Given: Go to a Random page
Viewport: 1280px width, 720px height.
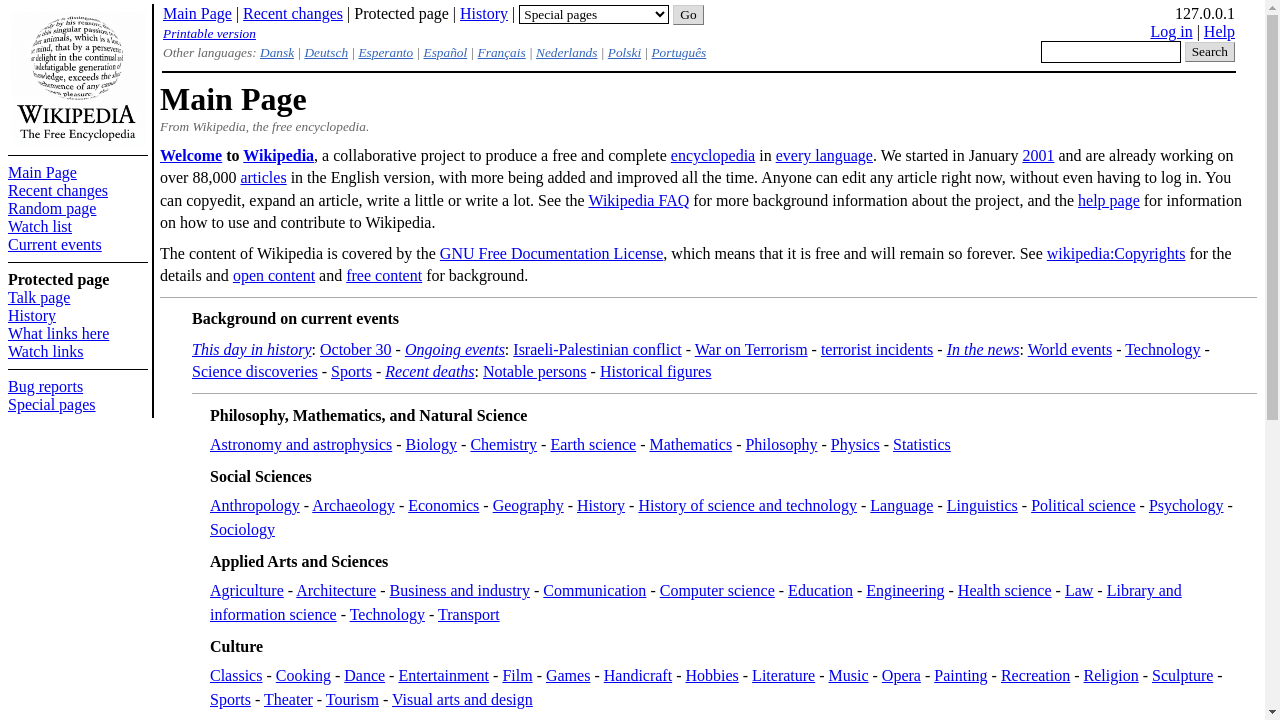Looking at the screenshot, I should click(x=51, y=208).
